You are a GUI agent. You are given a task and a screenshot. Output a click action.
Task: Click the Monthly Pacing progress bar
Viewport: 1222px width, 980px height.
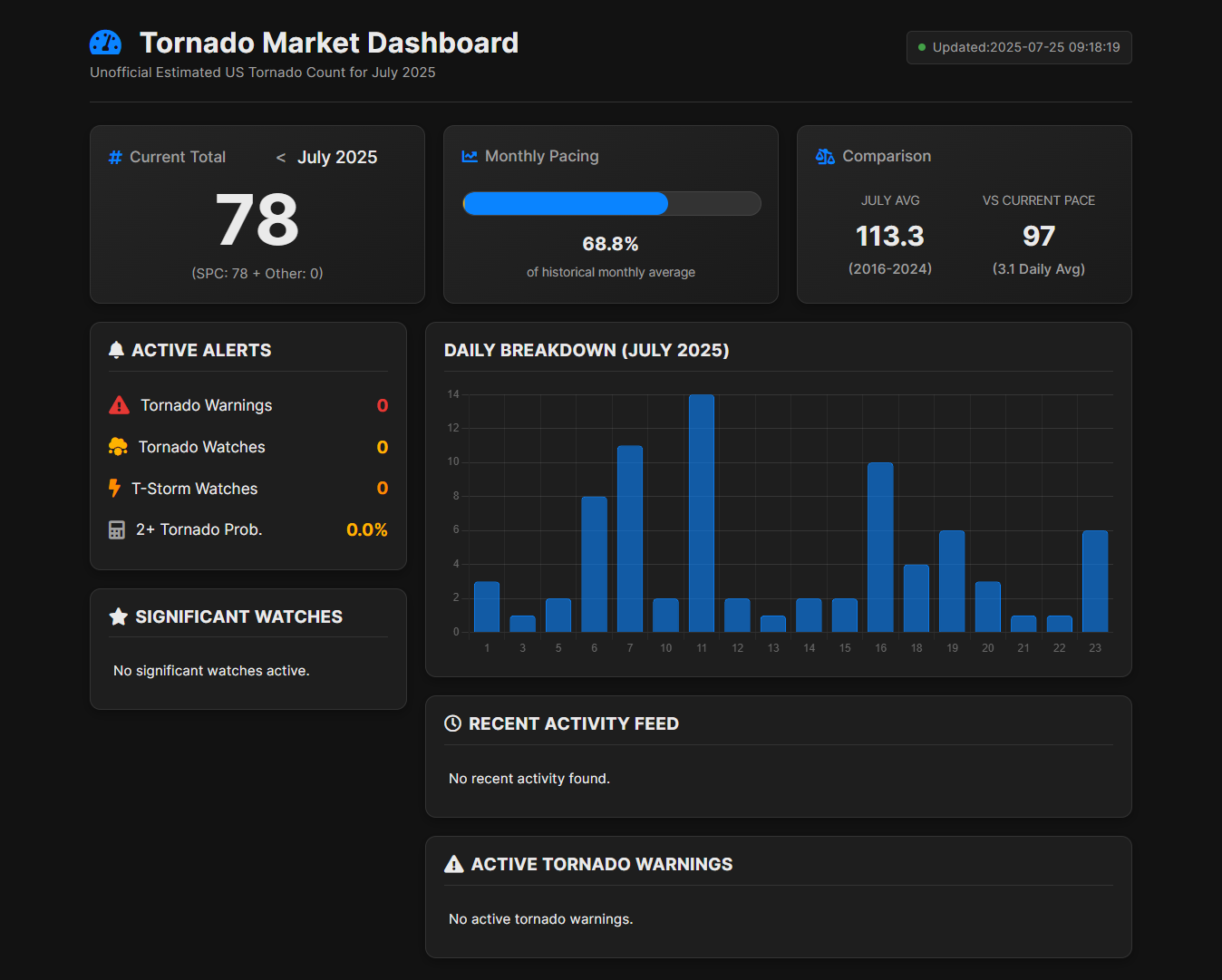611,204
